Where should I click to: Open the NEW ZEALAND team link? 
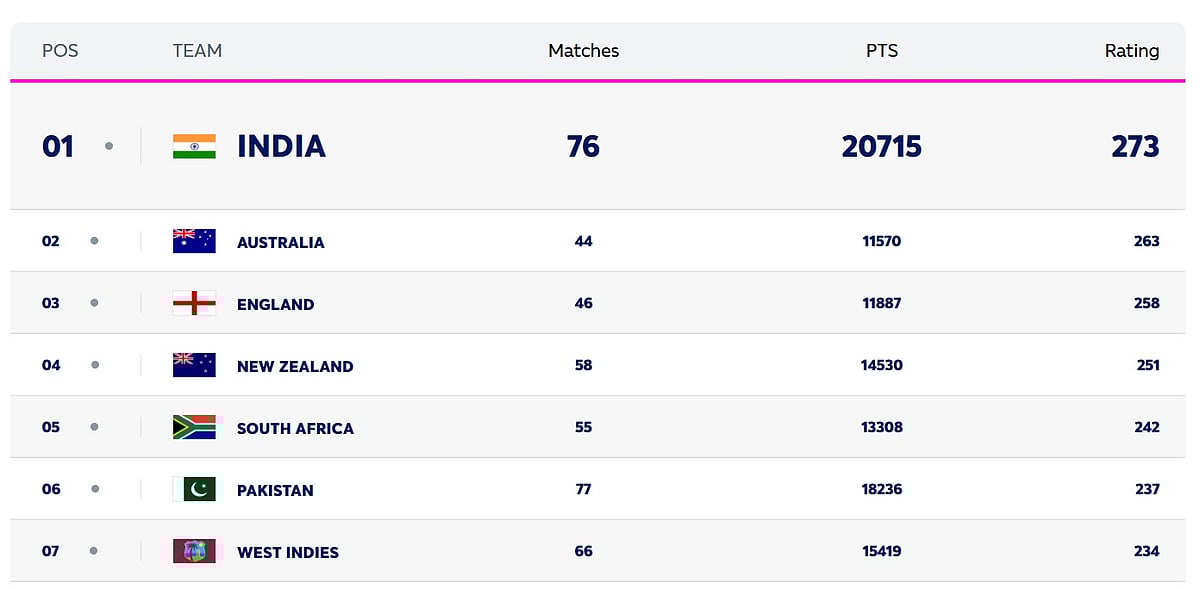[x=295, y=366]
